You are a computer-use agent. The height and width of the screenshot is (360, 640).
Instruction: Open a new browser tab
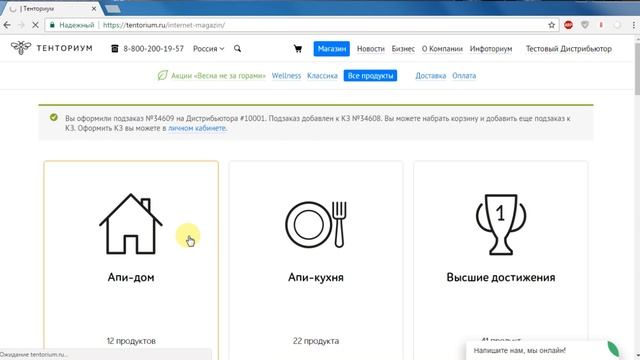coord(113,9)
